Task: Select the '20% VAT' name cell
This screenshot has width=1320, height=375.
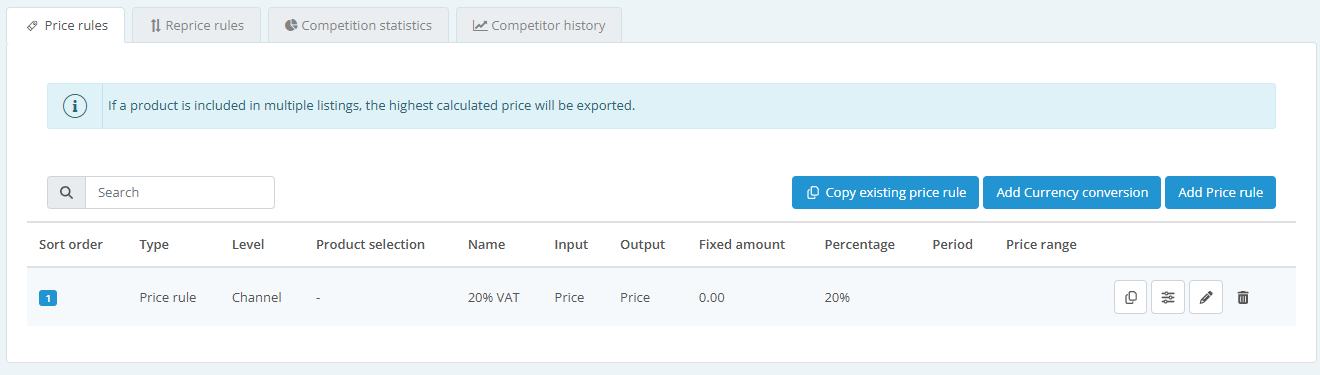Action: tap(494, 297)
